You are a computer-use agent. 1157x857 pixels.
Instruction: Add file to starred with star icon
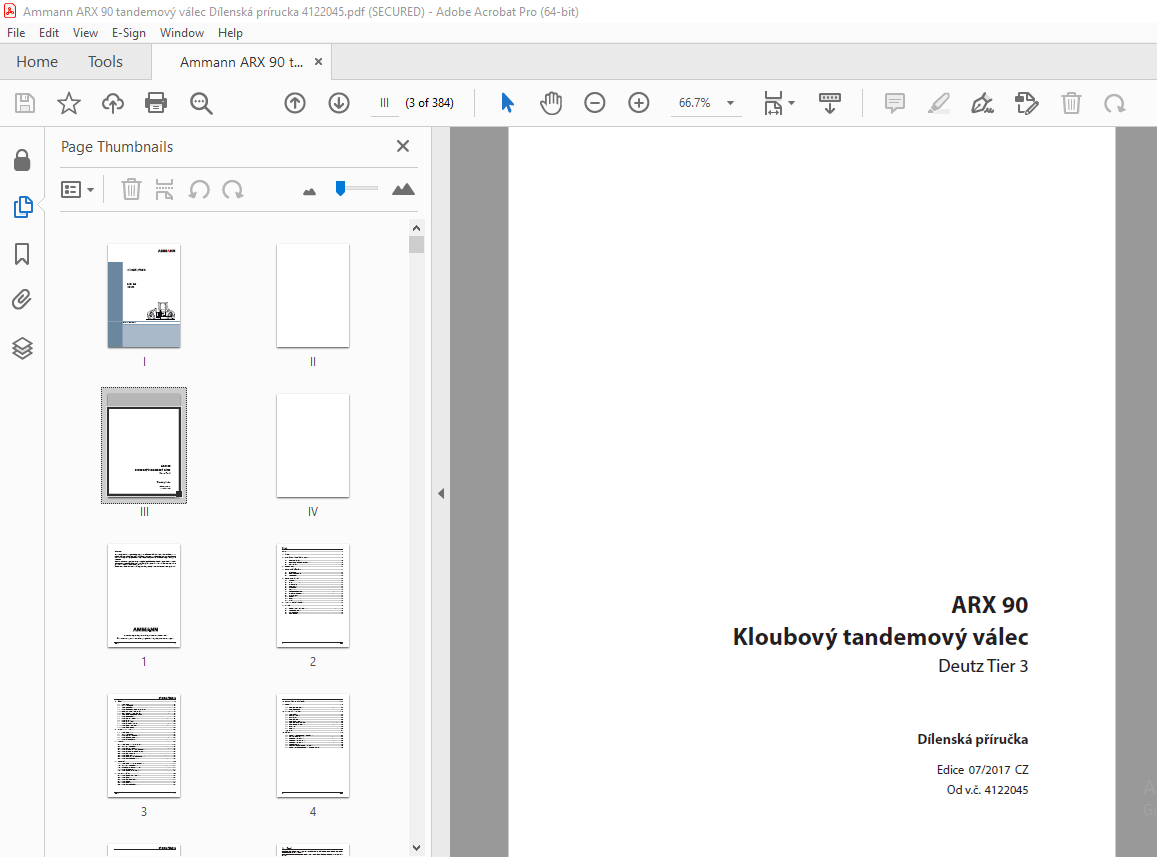pyautogui.click(x=69, y=103)
